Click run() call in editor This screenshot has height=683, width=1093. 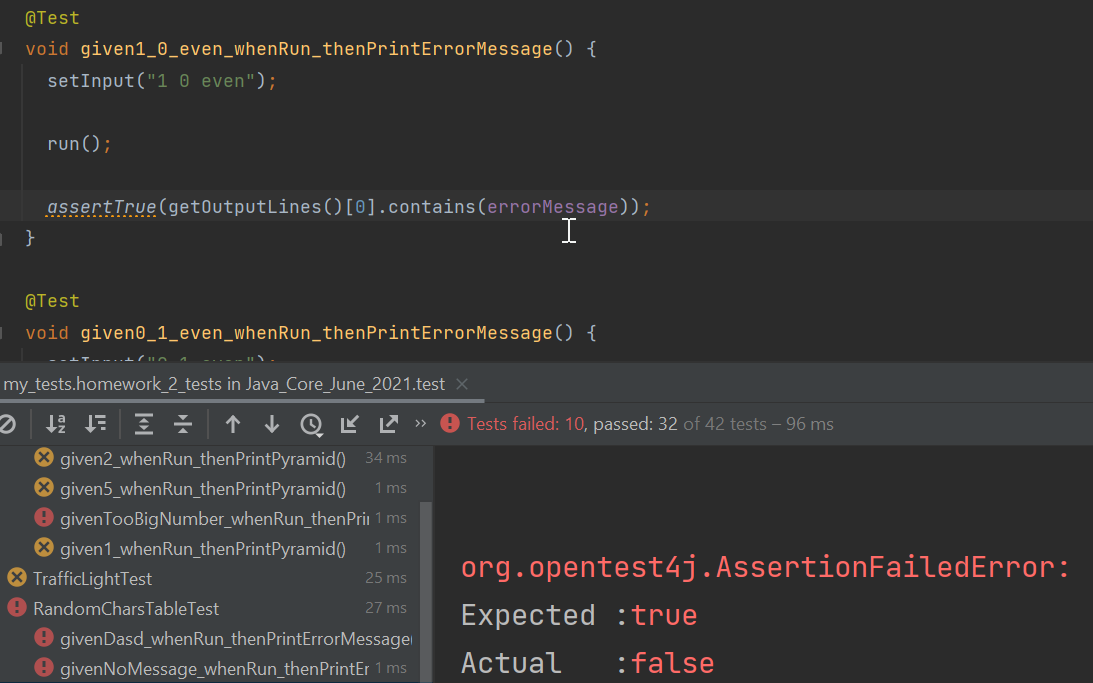79,144
